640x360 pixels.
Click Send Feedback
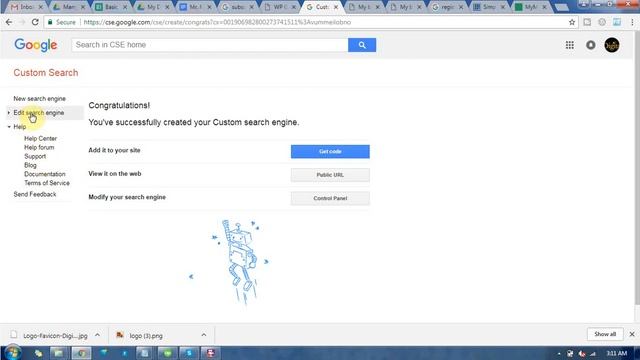(x=35, y=194)
